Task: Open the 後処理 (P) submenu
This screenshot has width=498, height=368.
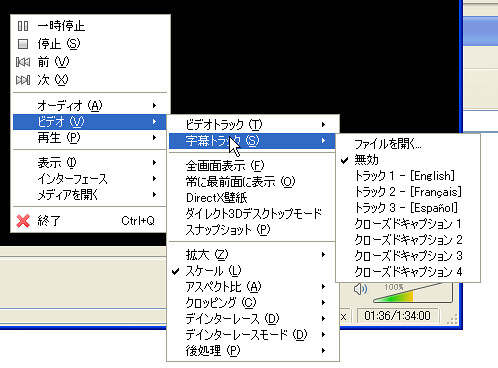Action: tap(253, 351)
